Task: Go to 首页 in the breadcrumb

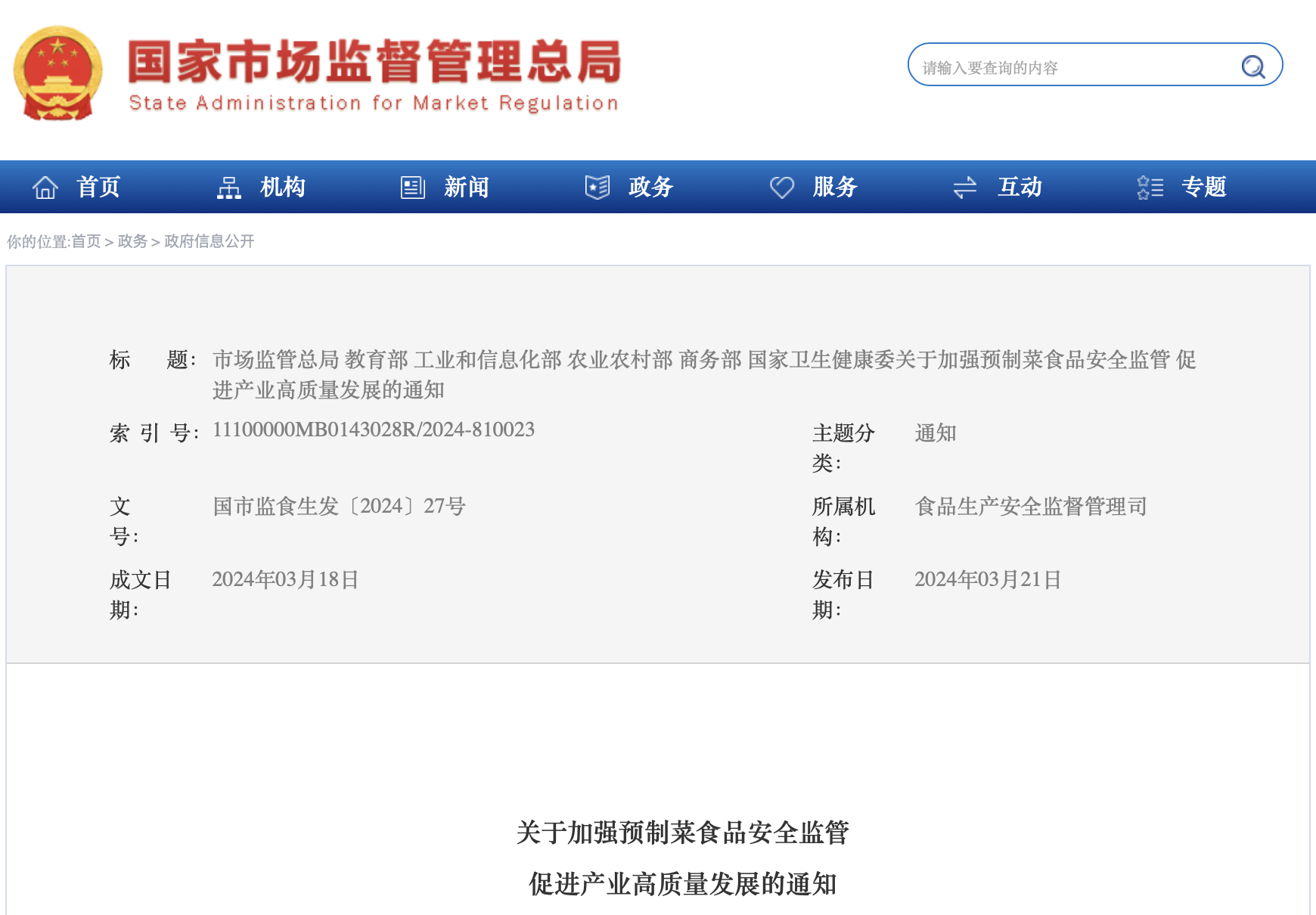Action: pos(86,241)
